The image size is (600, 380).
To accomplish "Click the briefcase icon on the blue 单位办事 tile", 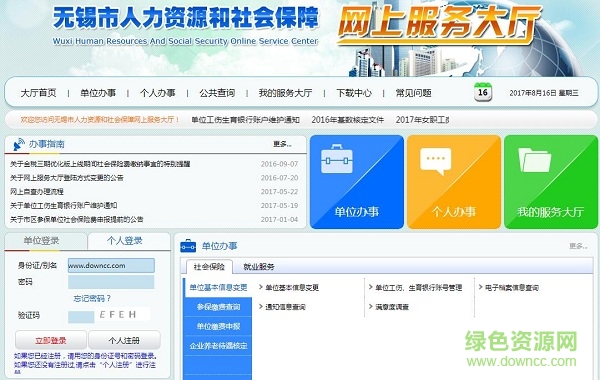I will (337, 159).
